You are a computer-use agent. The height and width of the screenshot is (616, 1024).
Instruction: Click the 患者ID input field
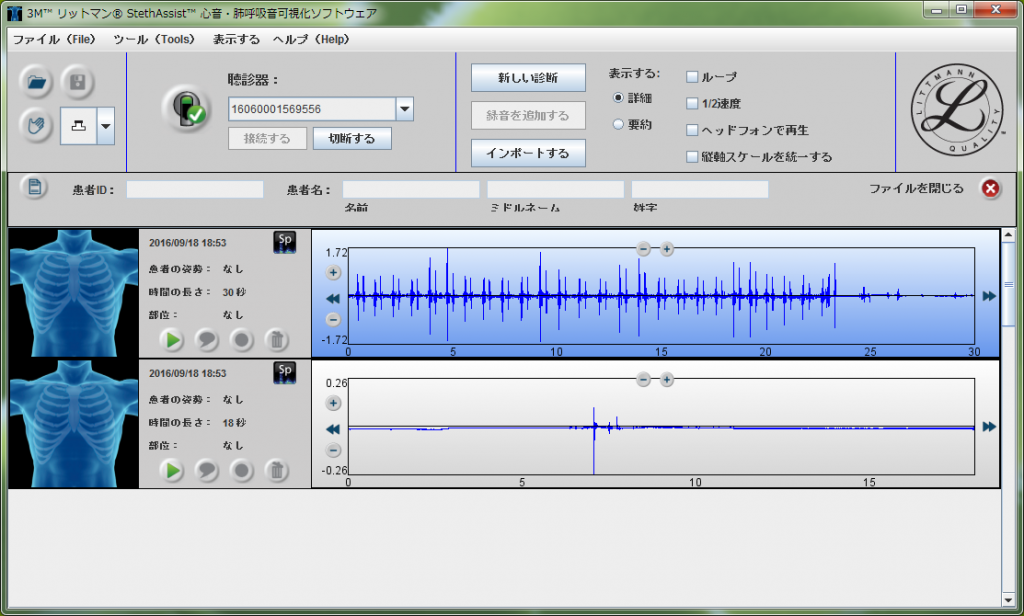tap(195, 189)
